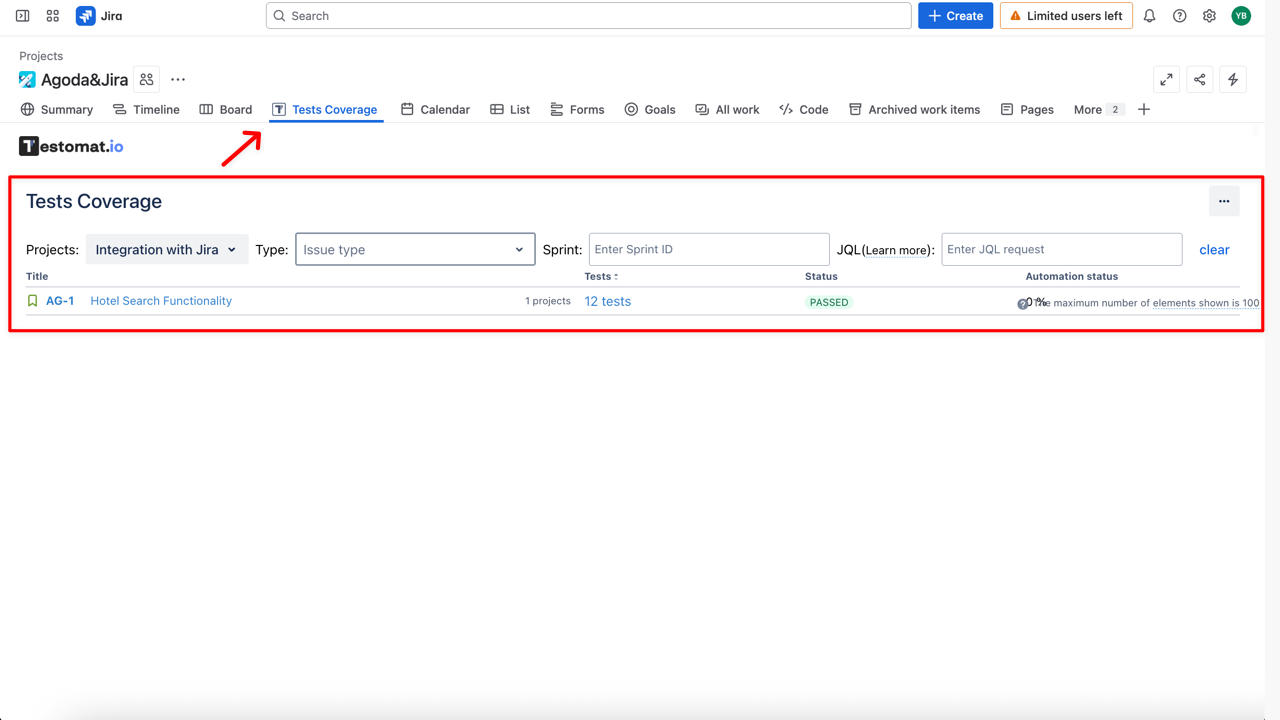Click clear to reset filters
This screenshot has height=720, width=1280.
click(x=1214, y=250)
